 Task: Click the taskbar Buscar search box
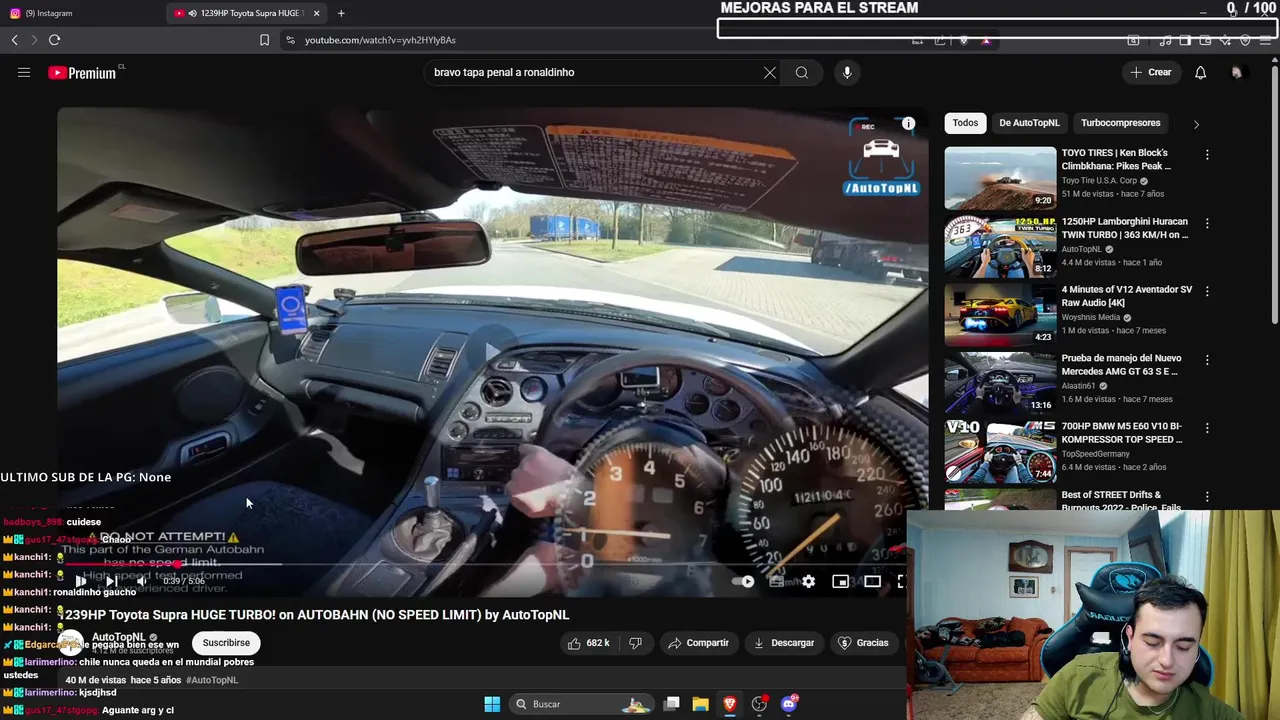click(582, 704)
